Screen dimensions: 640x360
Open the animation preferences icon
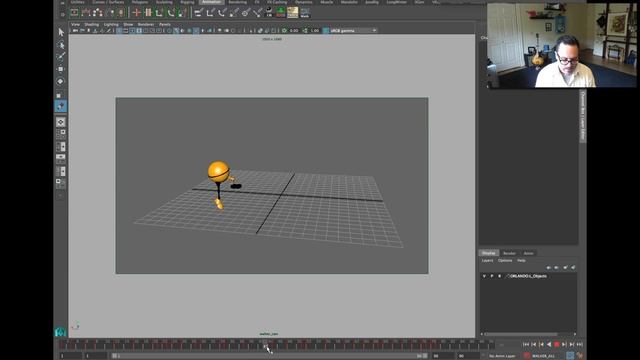580,356
